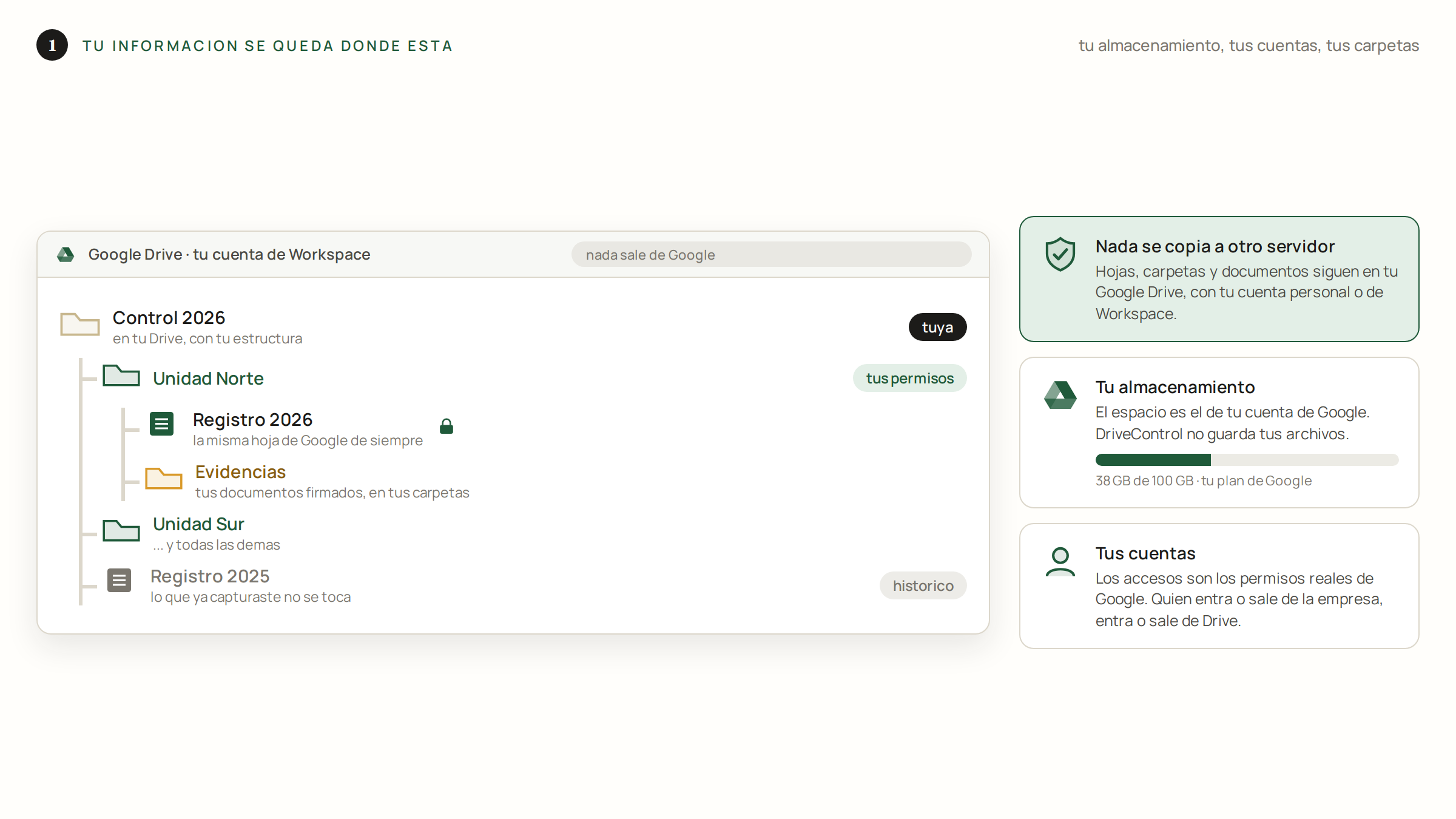Click the Control 2026 folder icon
This screenshot has height=819, width=1456.
click(80, 324)
